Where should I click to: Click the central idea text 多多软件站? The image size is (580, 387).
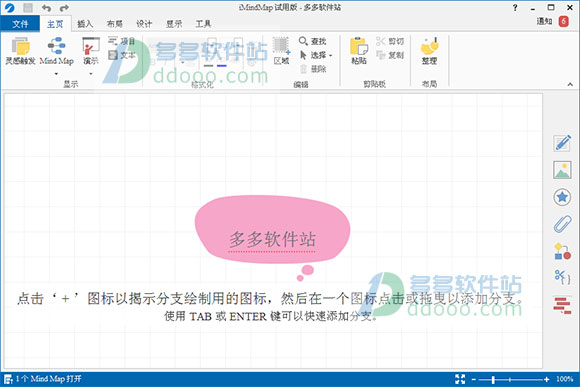(272, 239)
